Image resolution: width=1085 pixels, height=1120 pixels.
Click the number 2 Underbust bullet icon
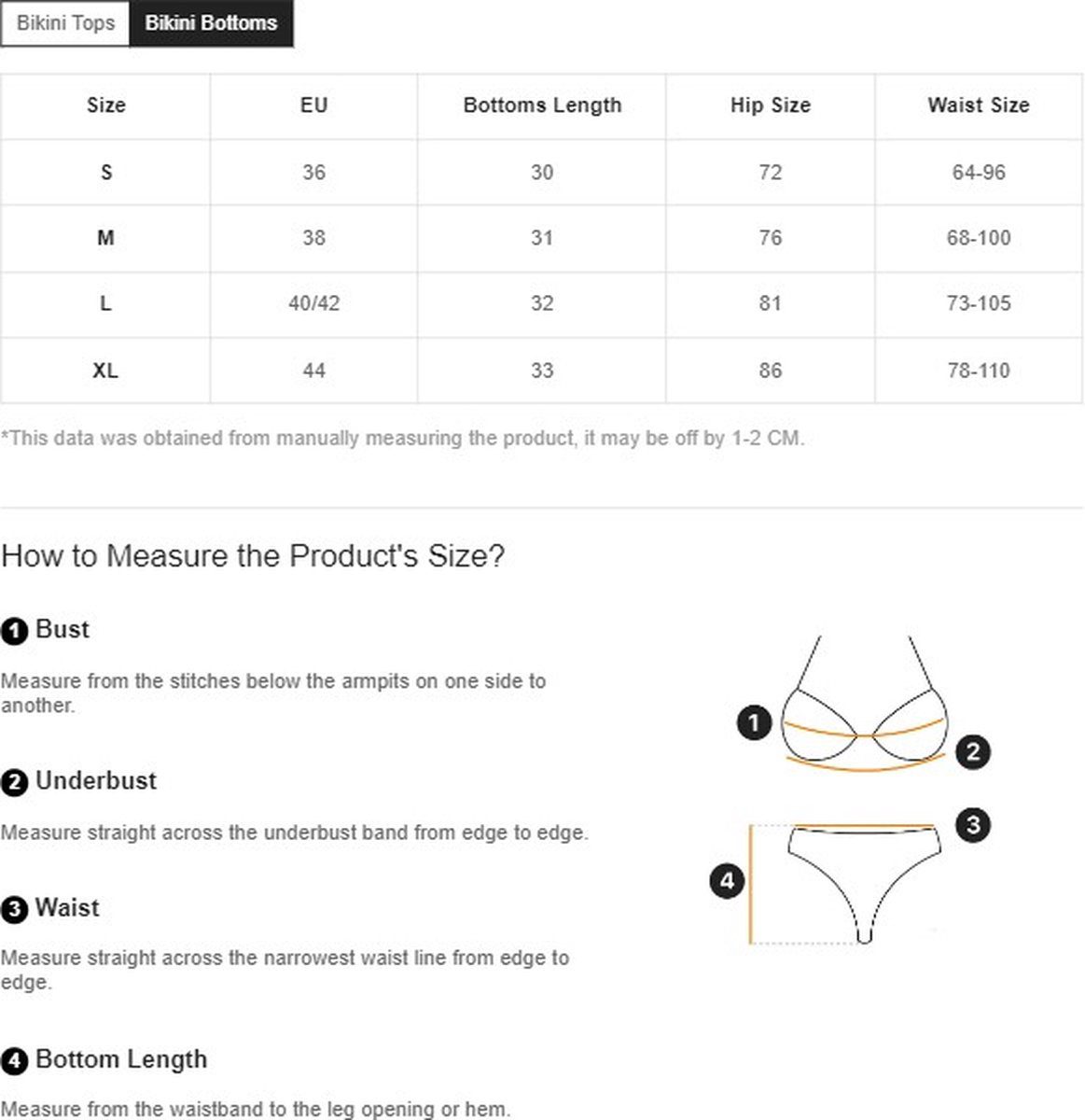(14, 783)
